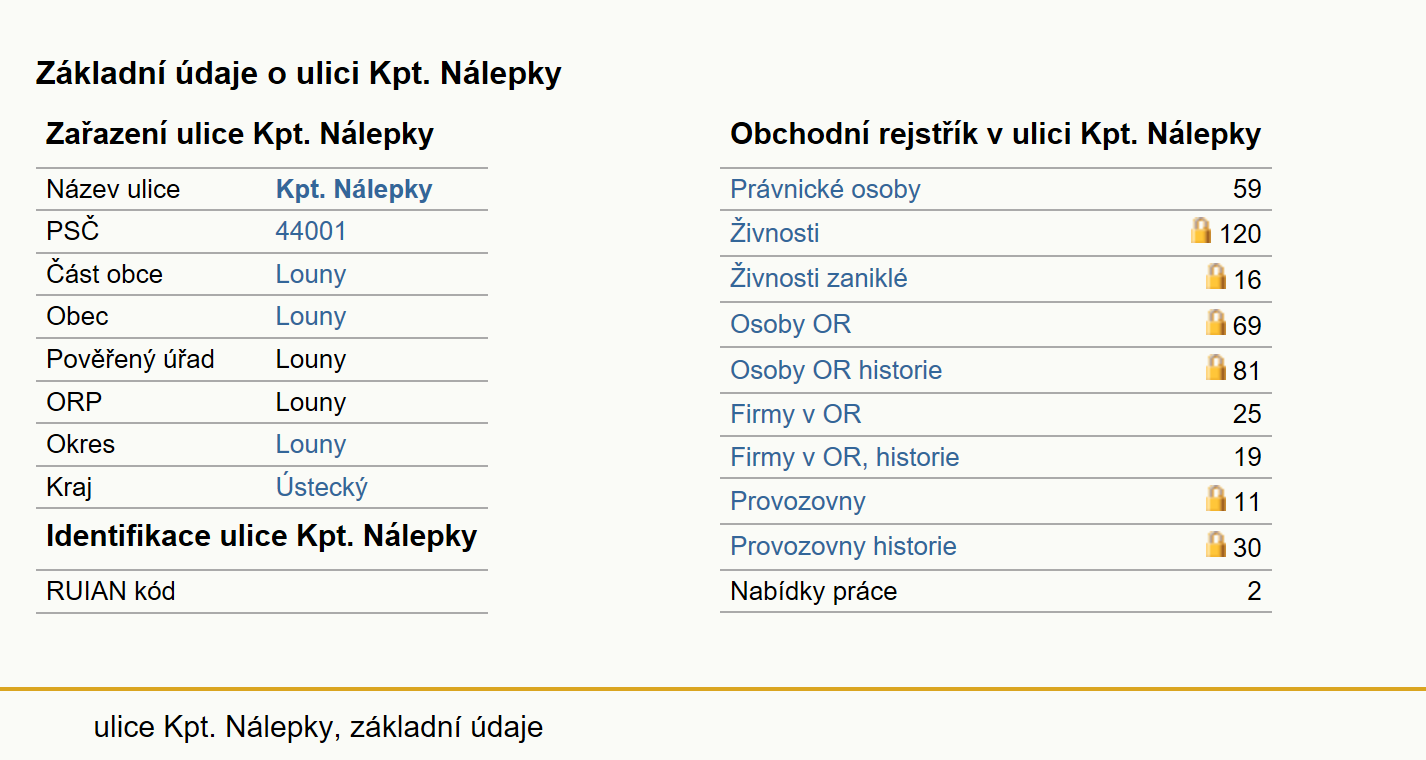Click the lock icon beside Živnosti count
The width and height of the screenshot is (1426, 760).
click(x=1201, y=231)
